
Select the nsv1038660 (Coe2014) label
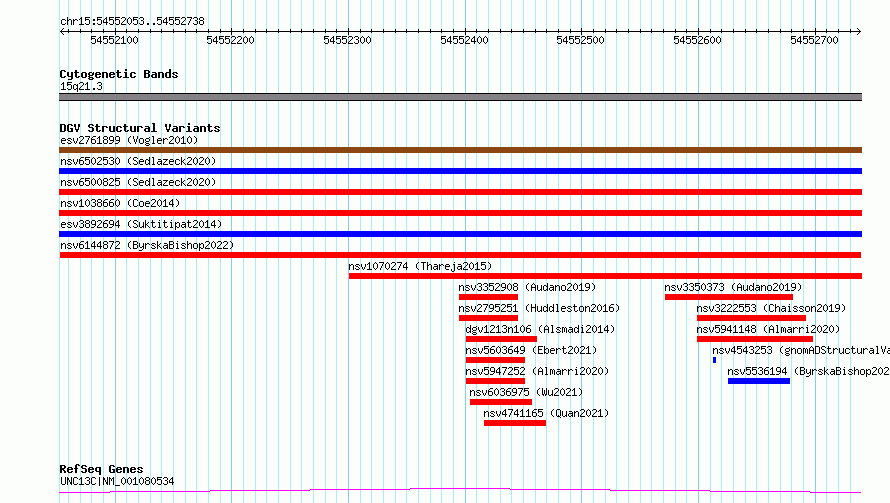(x=120, y=203)
